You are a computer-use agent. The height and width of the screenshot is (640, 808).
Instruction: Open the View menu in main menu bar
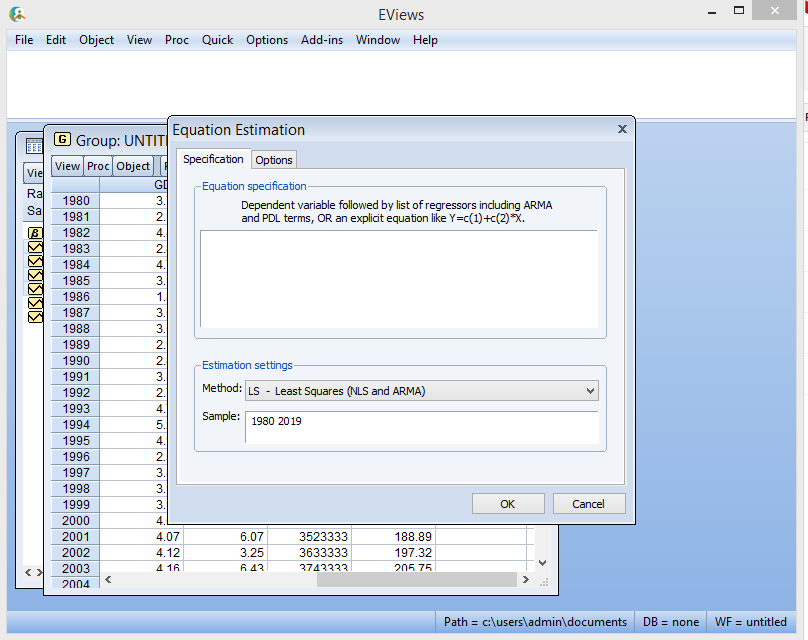139,40
